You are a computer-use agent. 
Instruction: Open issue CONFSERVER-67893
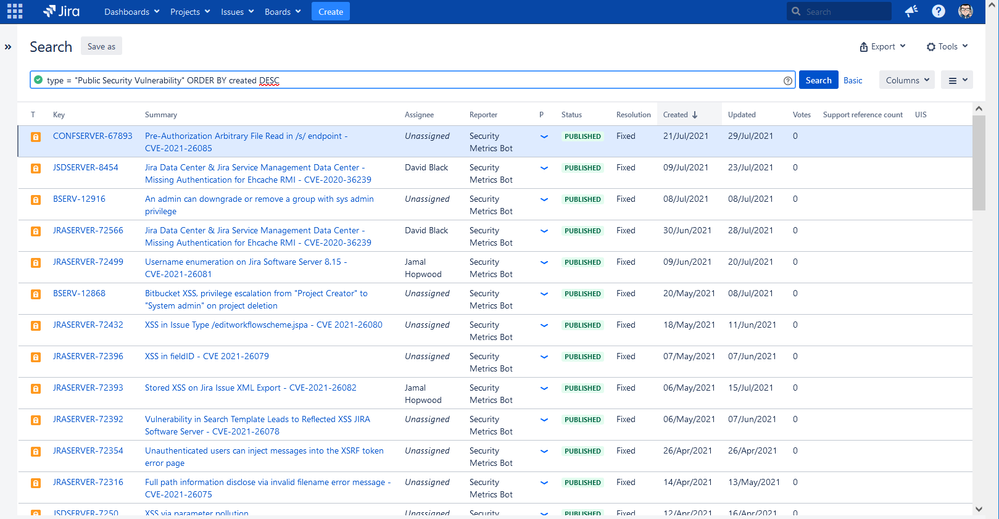pyautogui.click(x=92, y=136)
